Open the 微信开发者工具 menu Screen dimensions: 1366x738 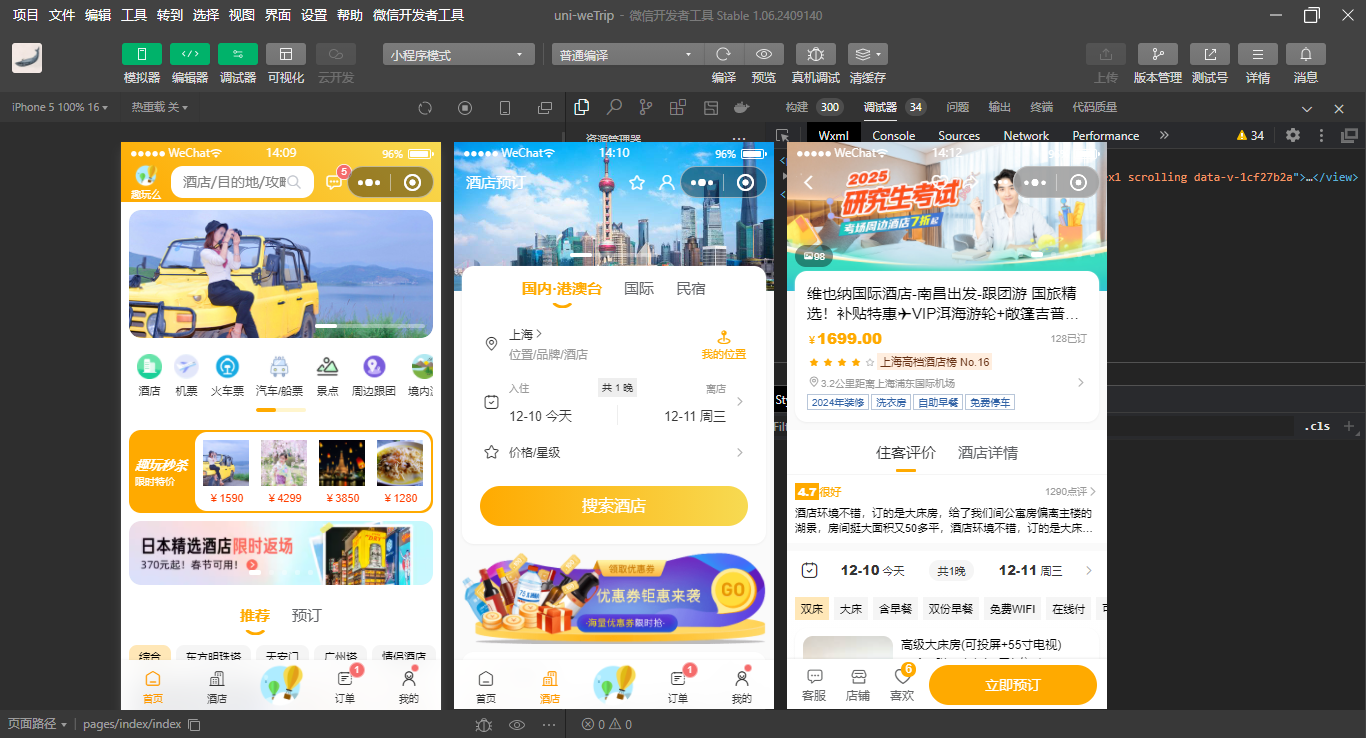(x=418, y=15)
